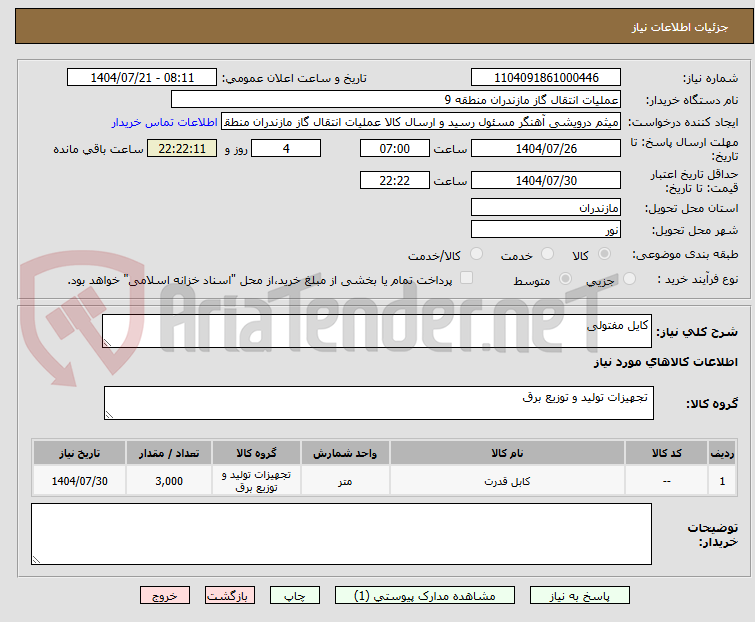Click the بازگشت back button

230,596
